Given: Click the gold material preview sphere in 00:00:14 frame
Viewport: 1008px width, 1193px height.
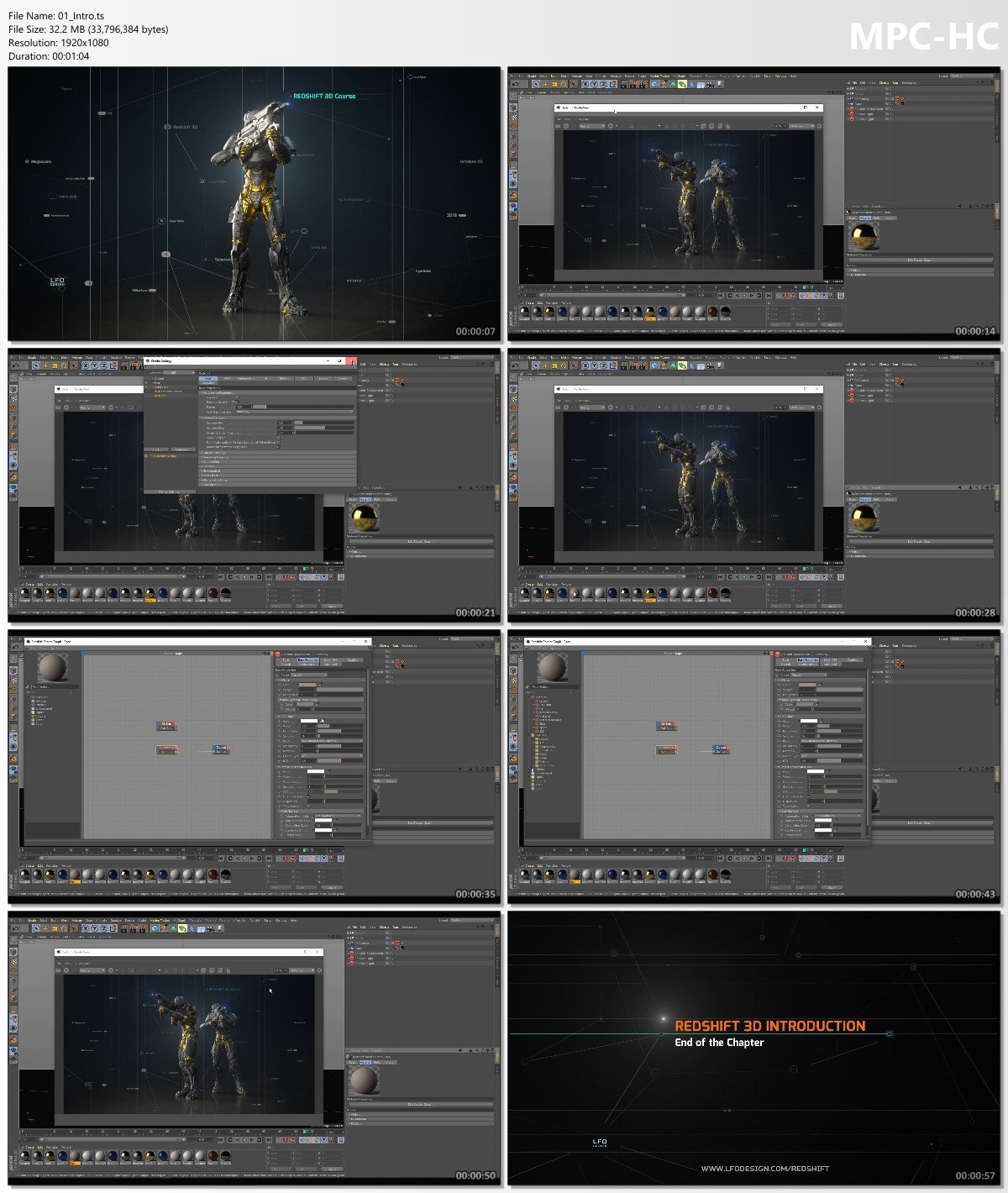Looking at the screenshot, I should tap(864, 238).
